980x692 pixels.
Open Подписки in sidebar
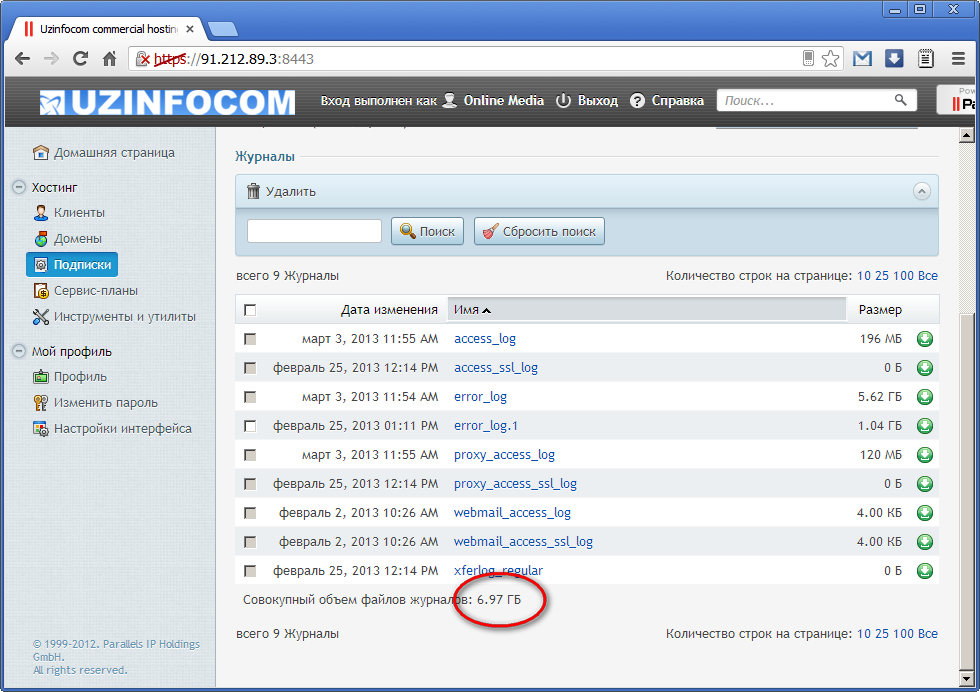[x=72, y=264]
